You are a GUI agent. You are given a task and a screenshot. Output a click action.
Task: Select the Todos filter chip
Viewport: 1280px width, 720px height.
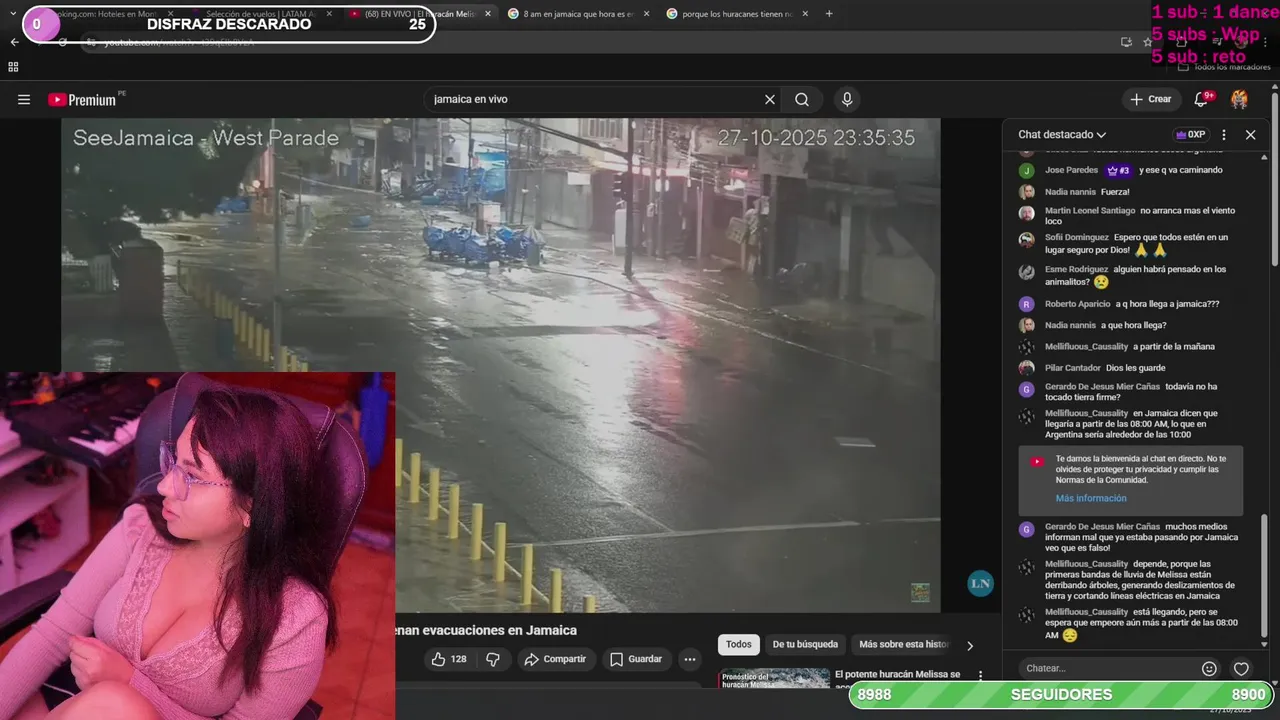739,644
